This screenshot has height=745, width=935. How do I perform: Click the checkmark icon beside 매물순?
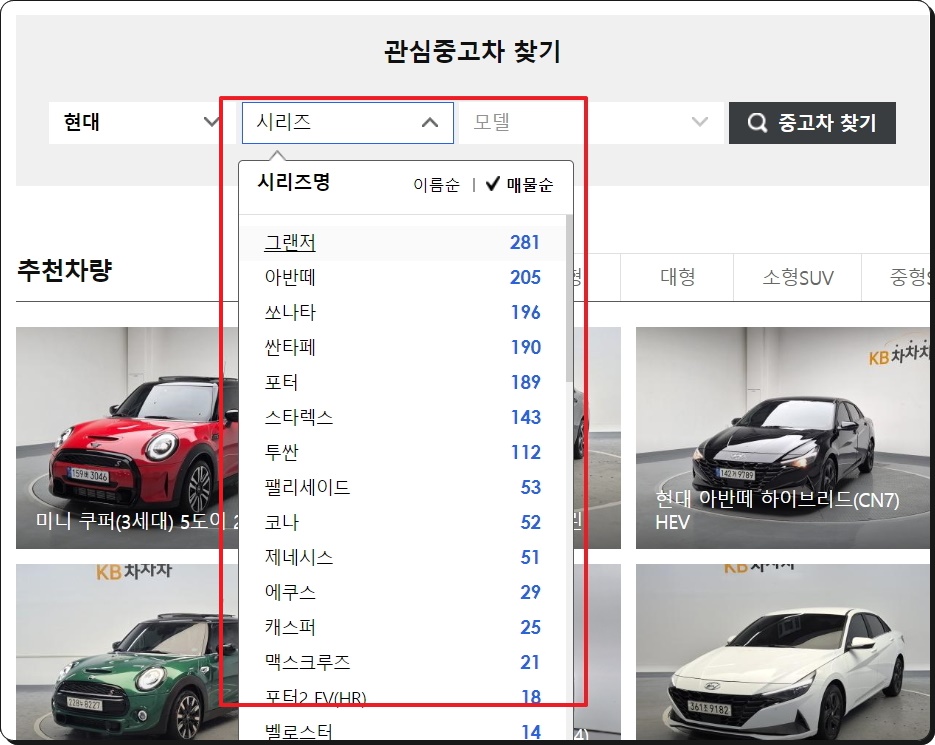pos(493,184)
